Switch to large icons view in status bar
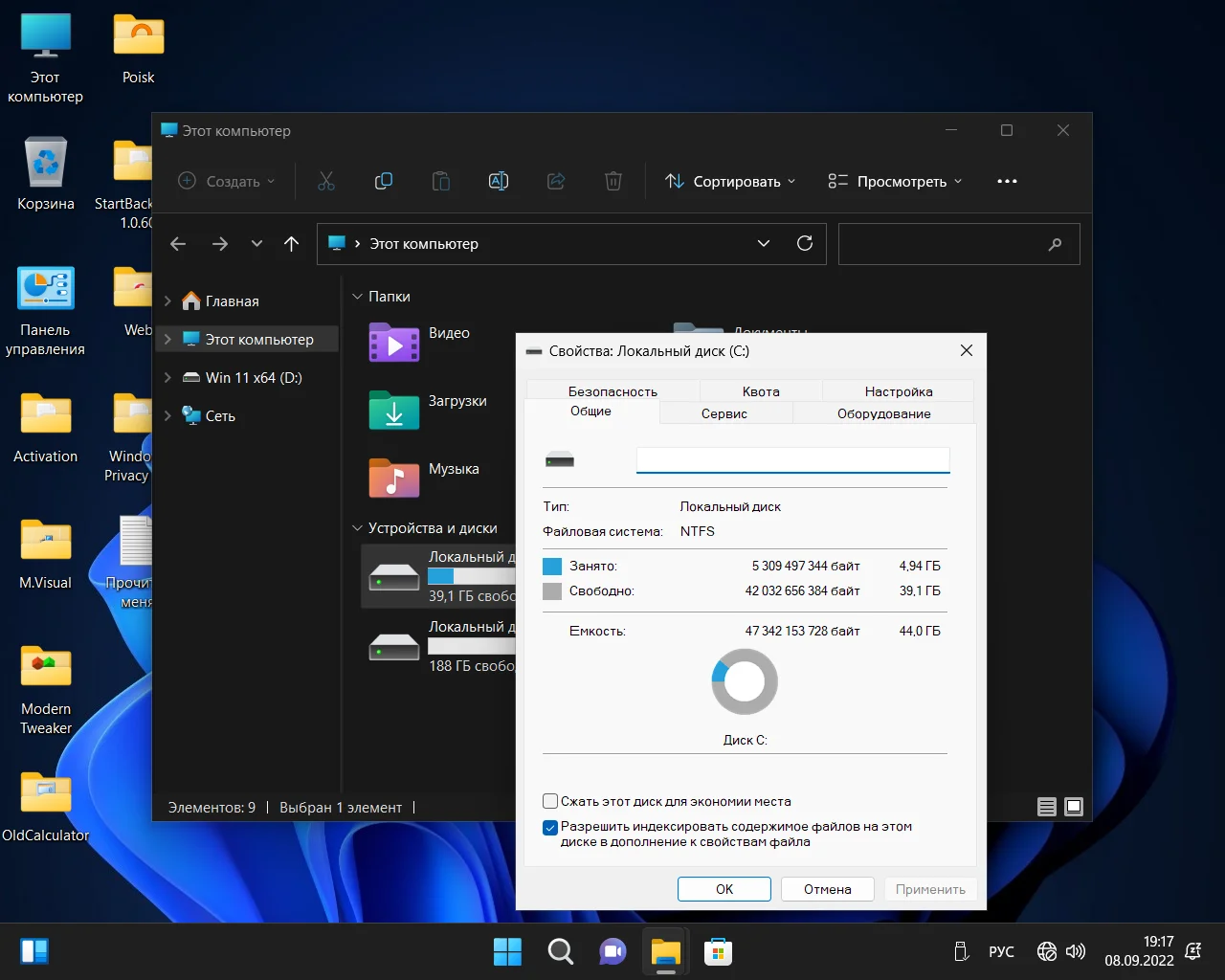 (1074, 807)
